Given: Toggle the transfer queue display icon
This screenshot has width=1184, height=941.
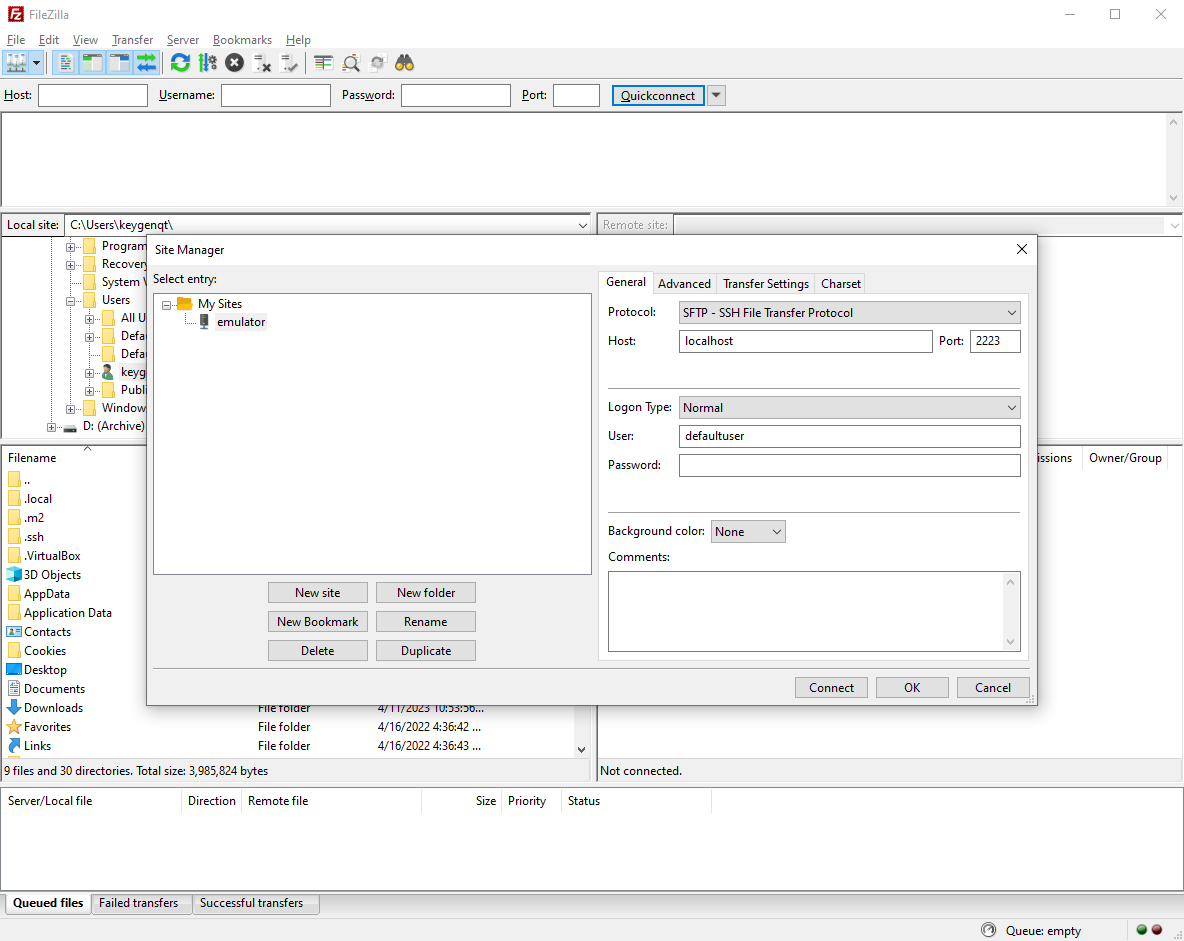Looking at the screenshot, I should [146, 63].
